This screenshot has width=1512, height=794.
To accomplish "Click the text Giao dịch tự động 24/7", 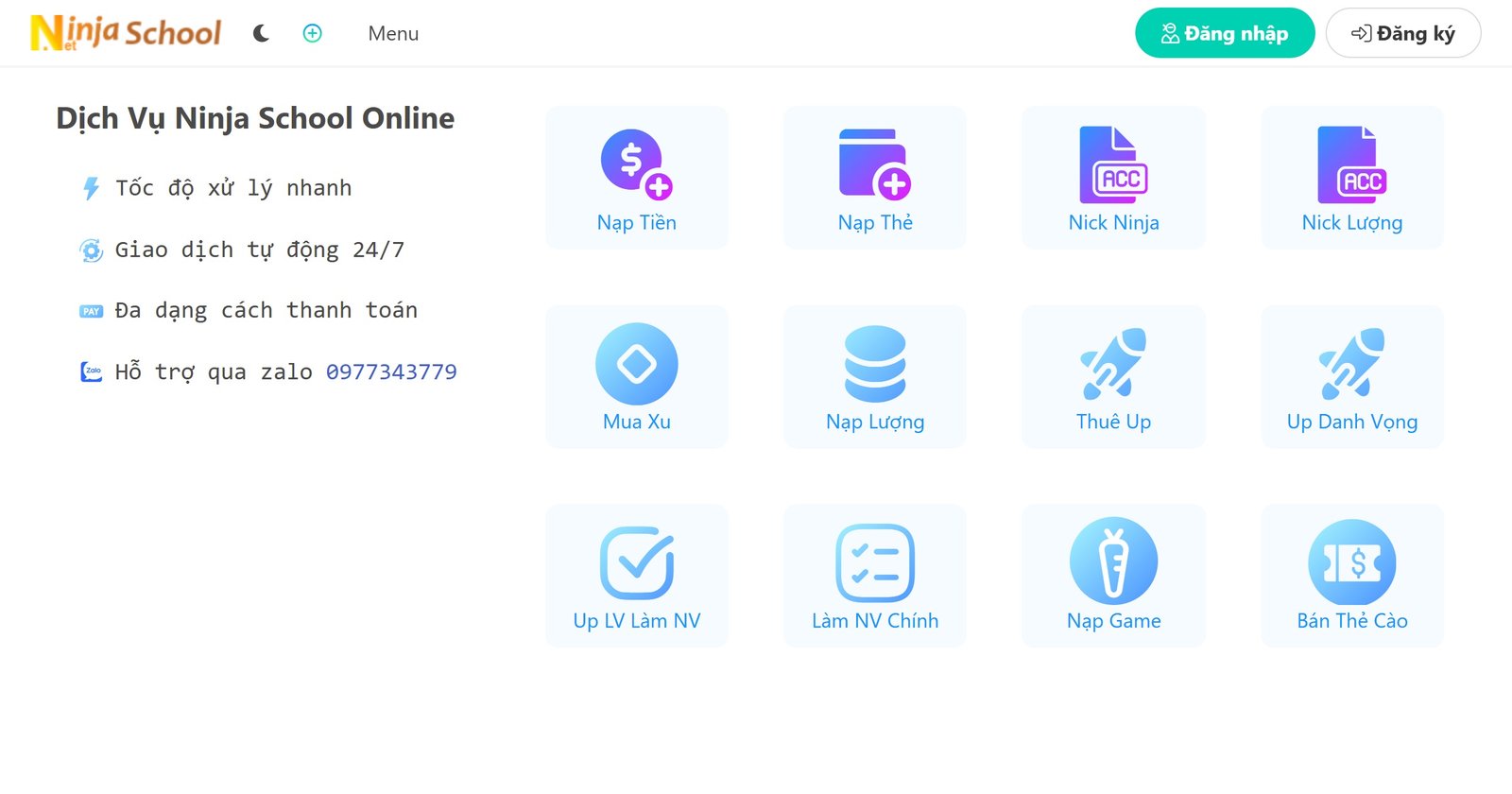I will (x=260, y=250).
